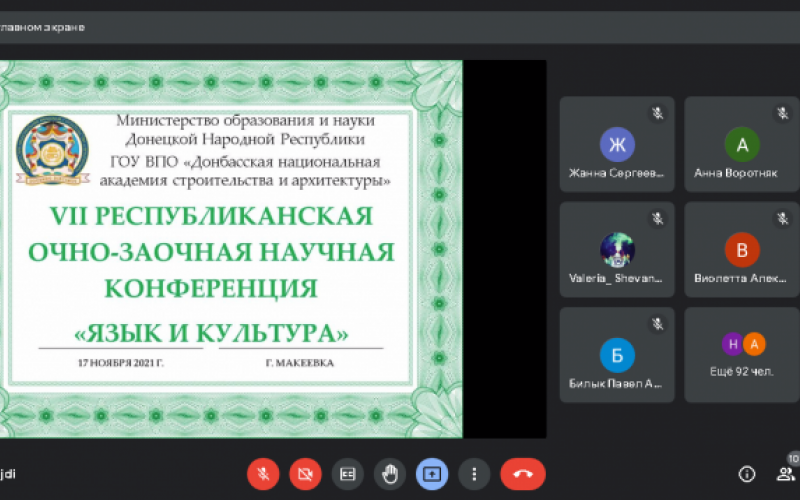Select Жанна Сергеев... participant tile
Screen dimensions: 800x500
[617, 144]
